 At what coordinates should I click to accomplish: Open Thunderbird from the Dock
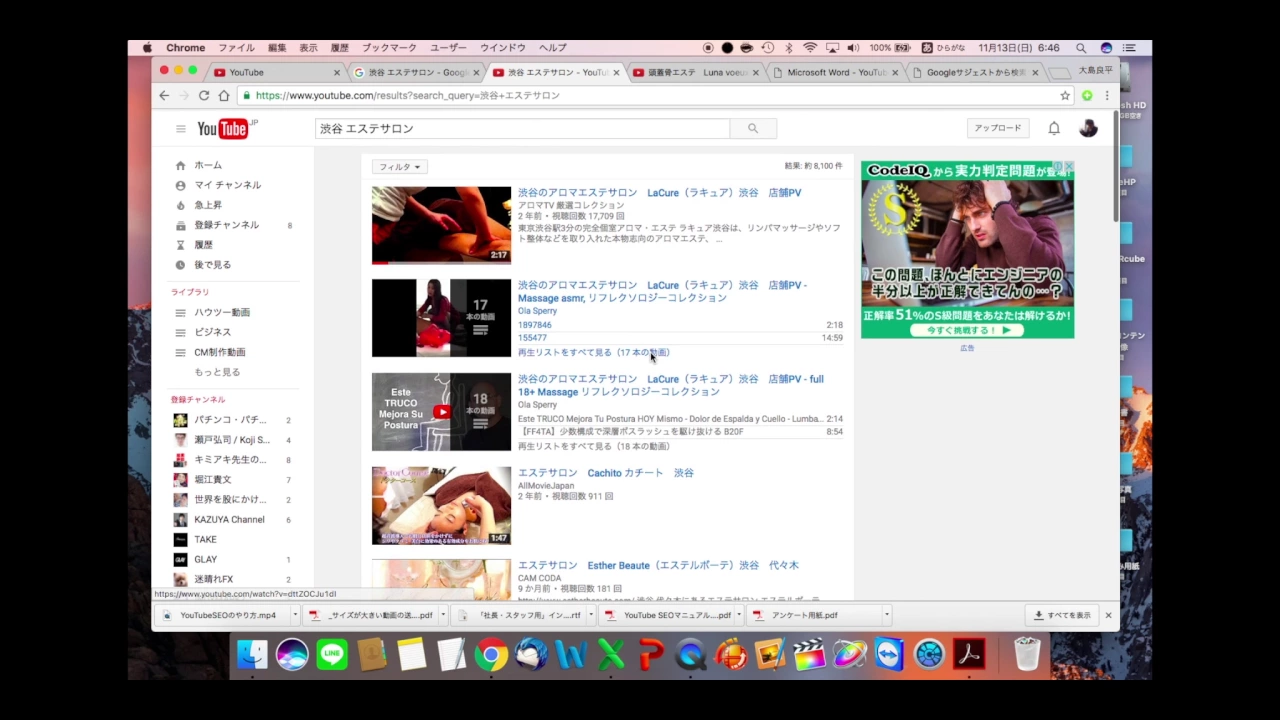(x=531, y=654)
